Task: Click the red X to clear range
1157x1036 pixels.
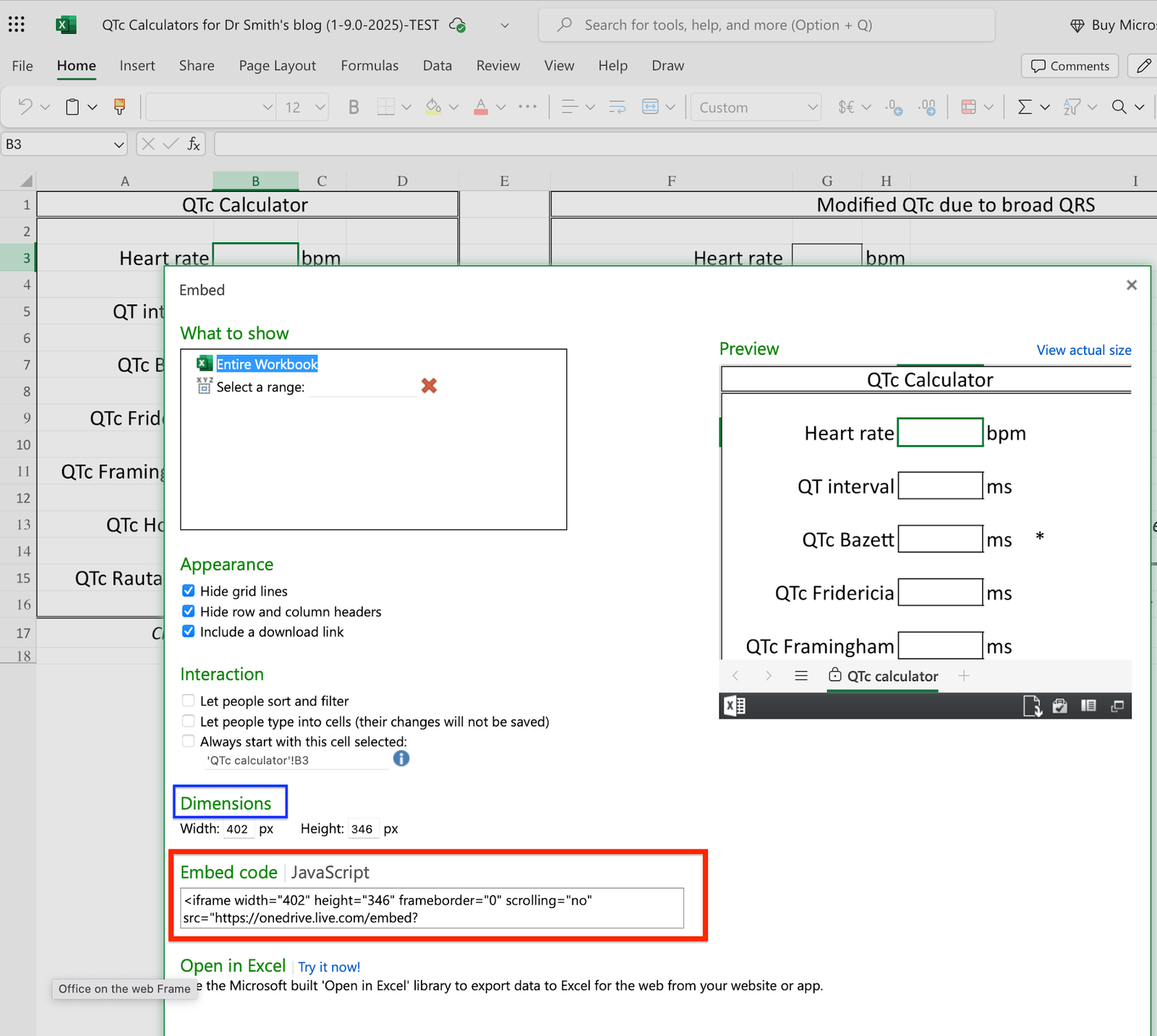Action: point(429,386)
